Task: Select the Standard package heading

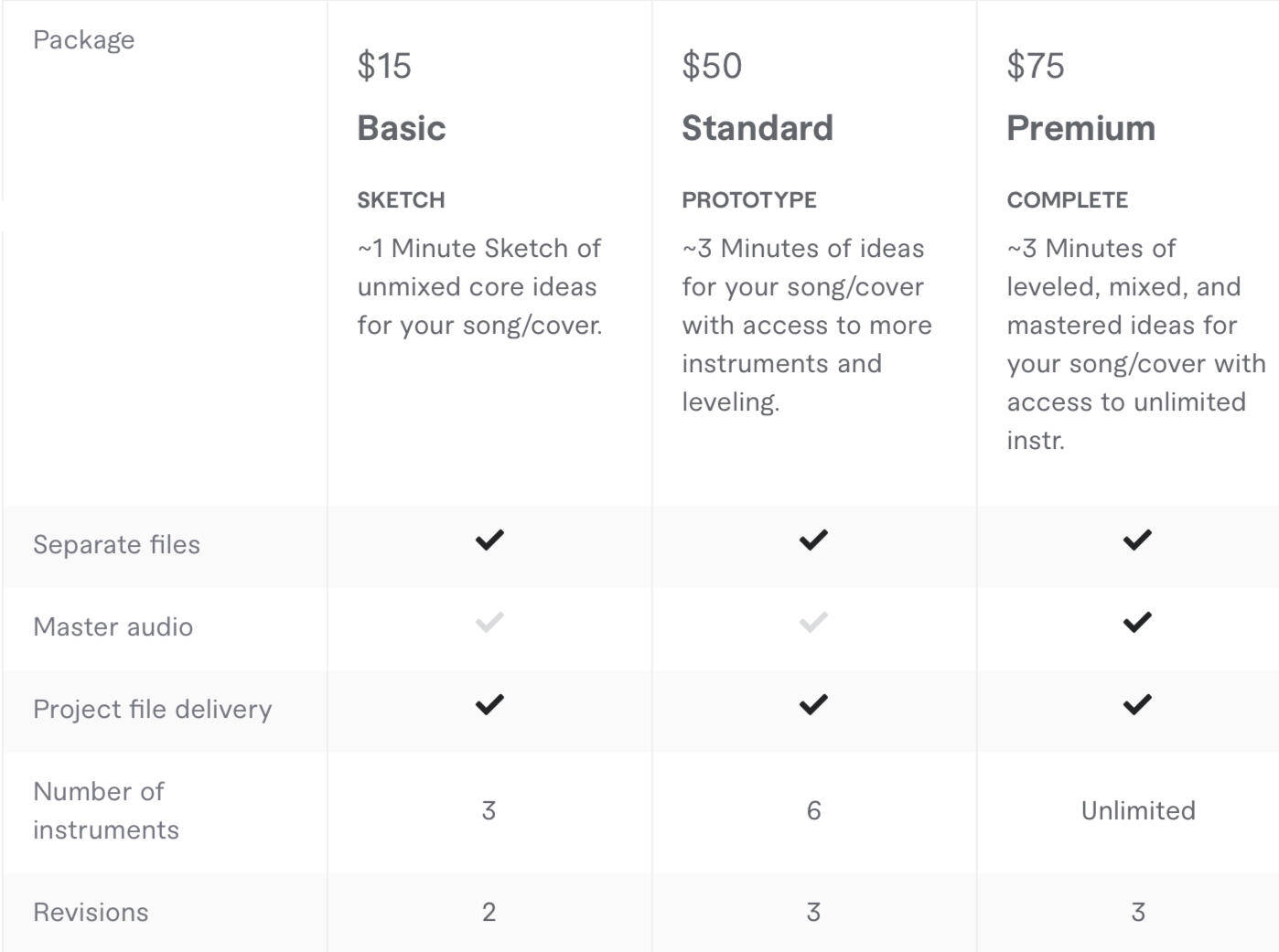Action: coord(758,128)
